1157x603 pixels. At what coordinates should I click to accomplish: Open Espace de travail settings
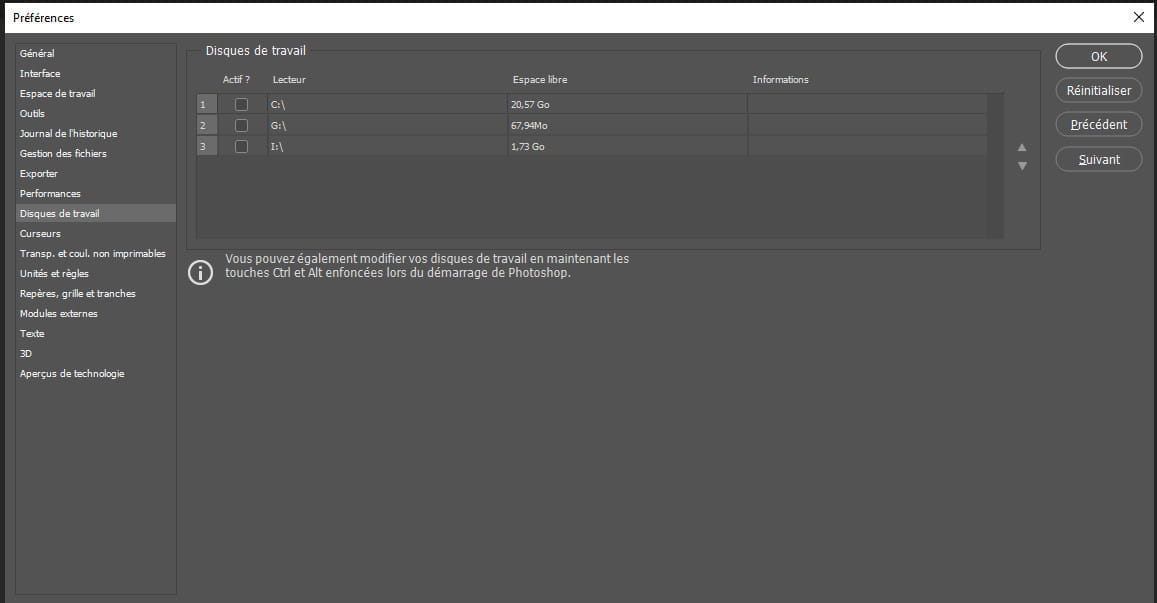(x=58, y=94)
